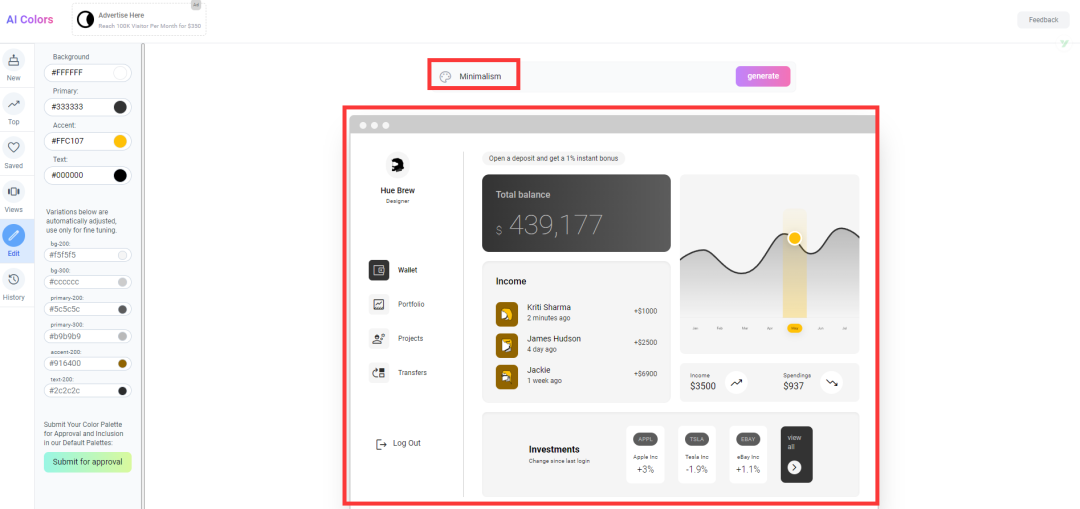Click the Spendings downward trend icon
Screen dimensions: 1080x509
[x=831, y=382]
